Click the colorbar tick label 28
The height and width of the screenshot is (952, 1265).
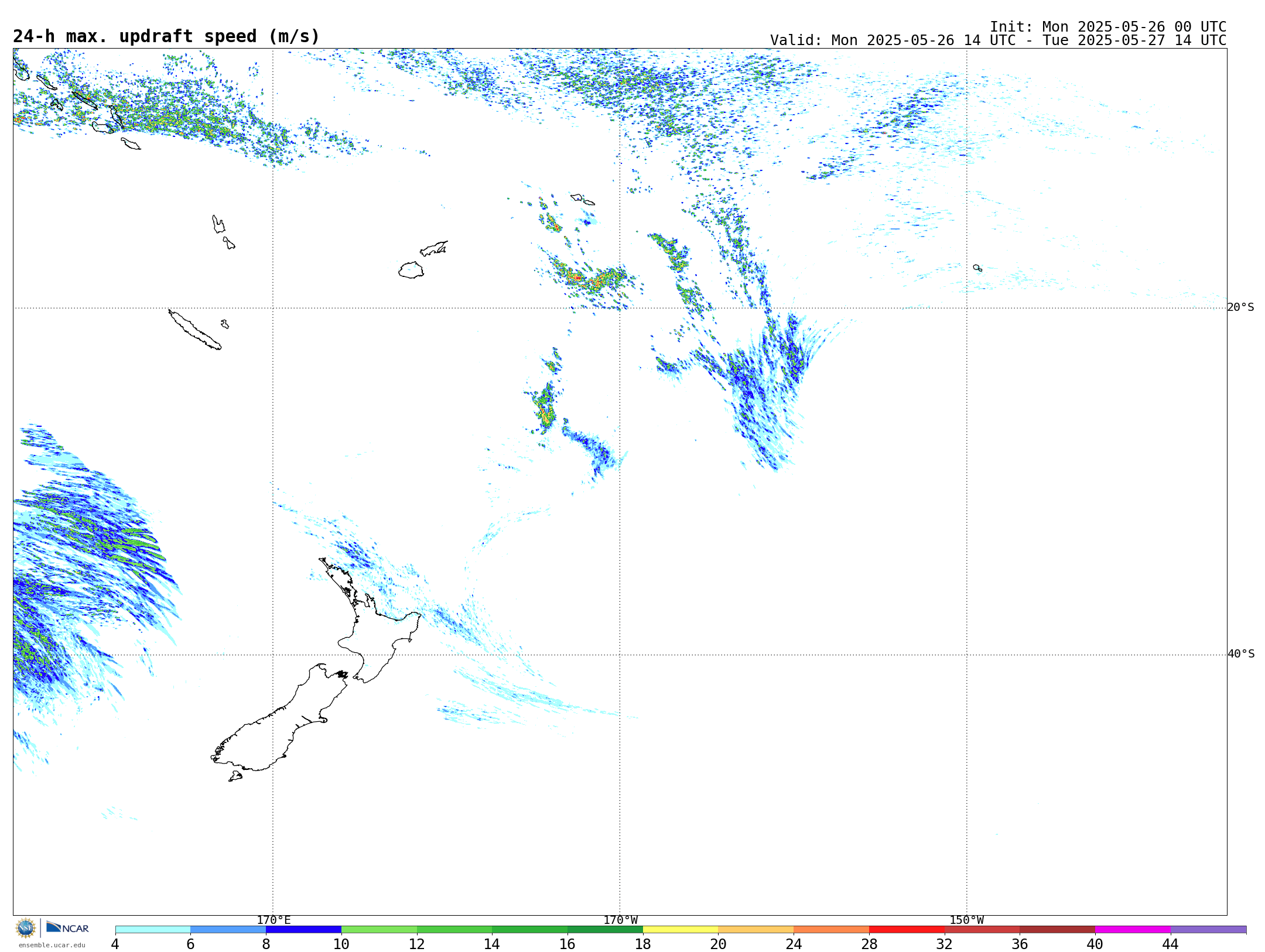pyautogui.click(x=869, y=944)
